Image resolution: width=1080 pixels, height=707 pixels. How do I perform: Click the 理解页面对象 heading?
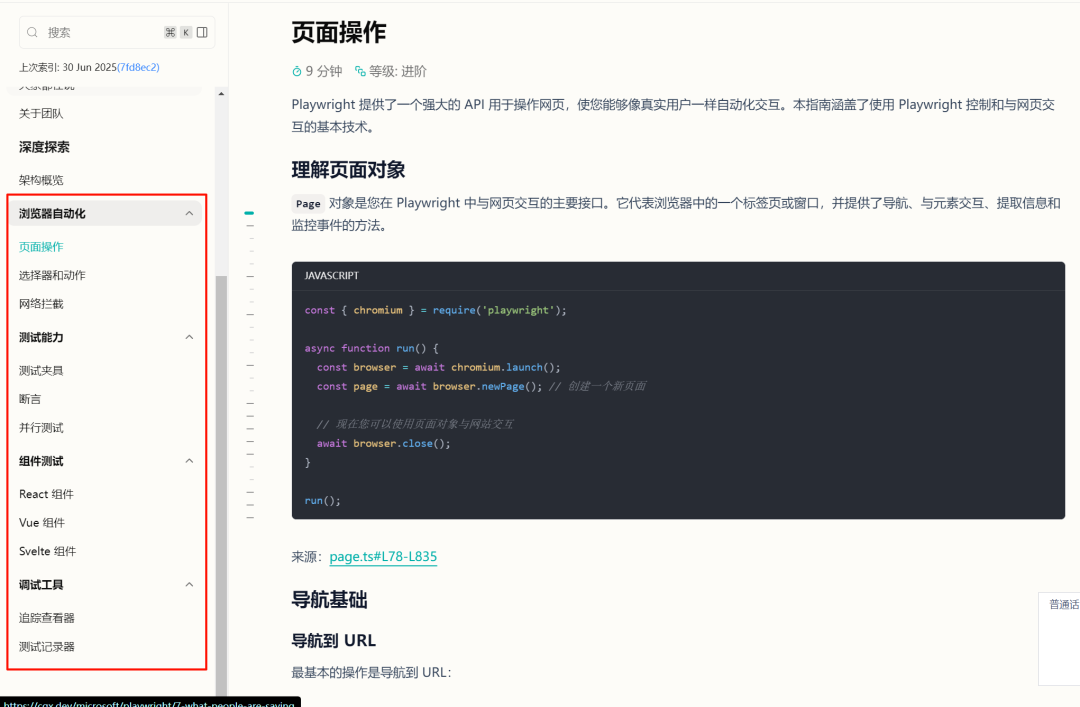pos(349,170)
